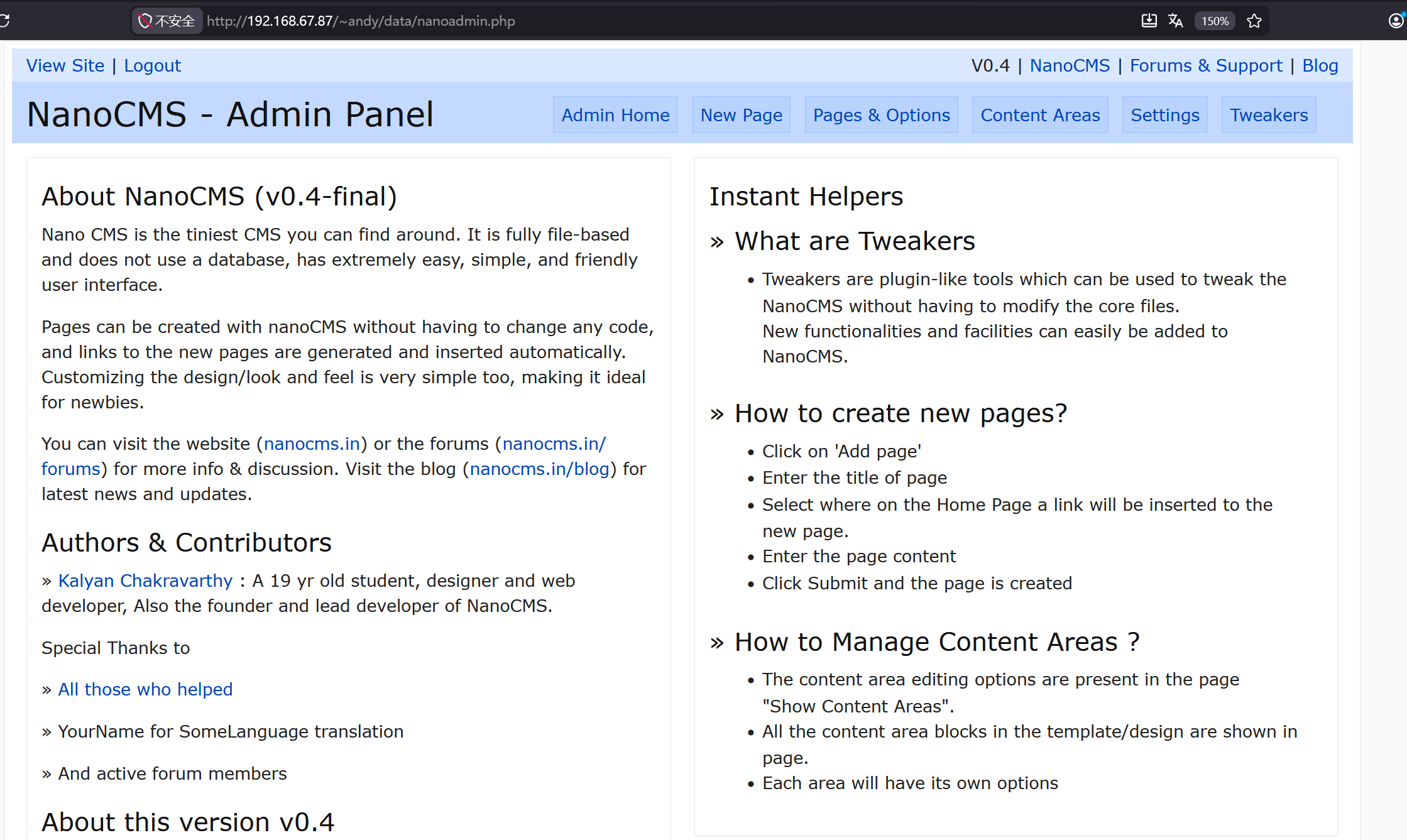Bookmark this page with the star icon
Image resolution: width=1407 pixels, height=840 pixels.
(x=1254, y=21)
